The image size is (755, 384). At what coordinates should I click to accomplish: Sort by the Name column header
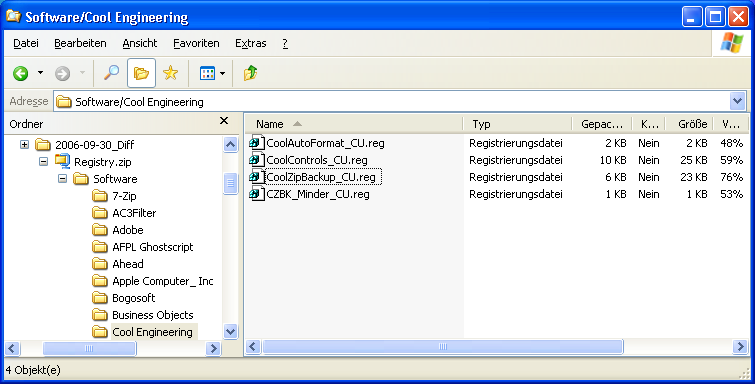[354, 124]
